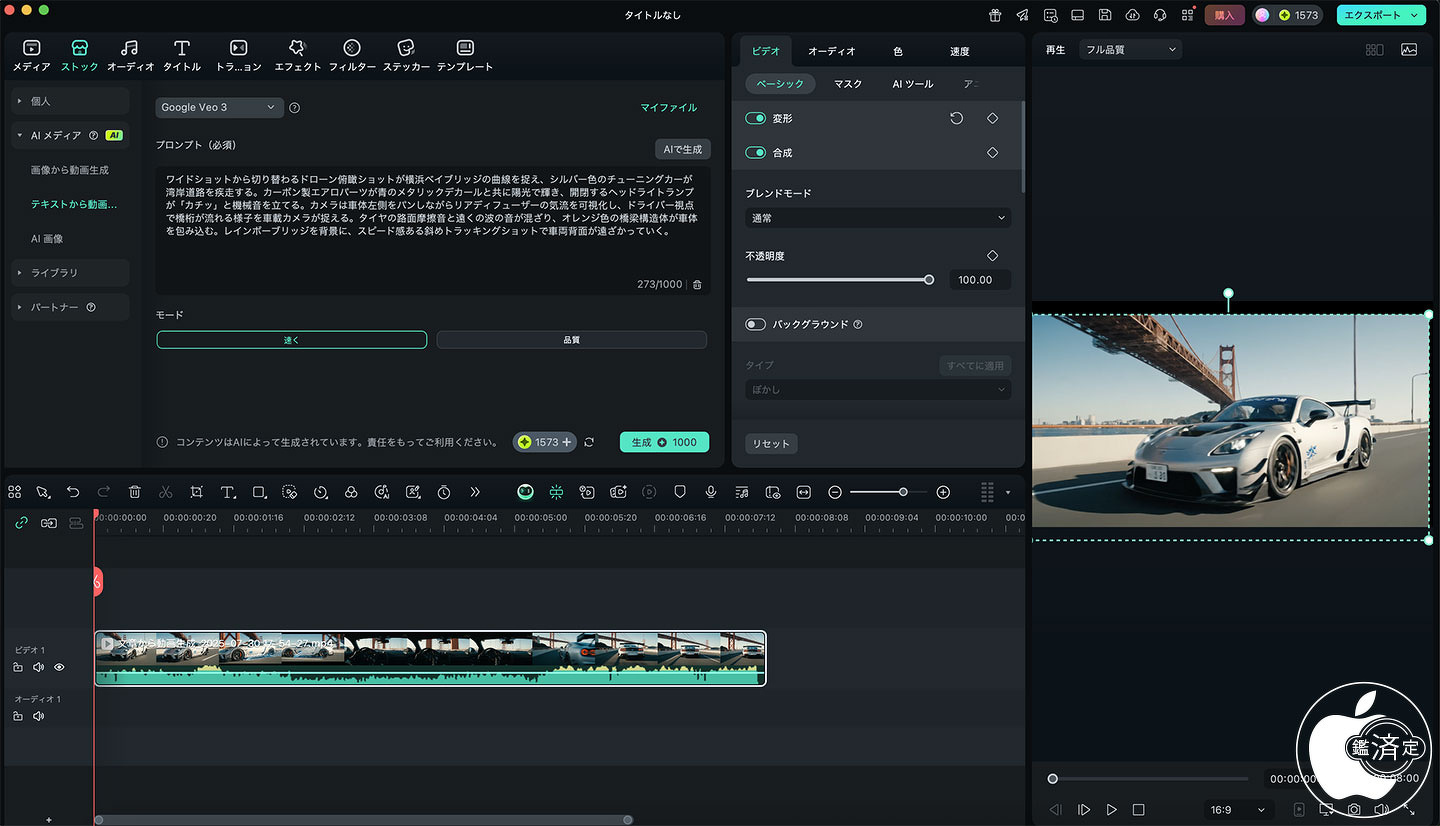Viewport: 1440px width, 826px height.
Task: Enable the バックグラウンド (Background) switch
Action: point(755,324)
